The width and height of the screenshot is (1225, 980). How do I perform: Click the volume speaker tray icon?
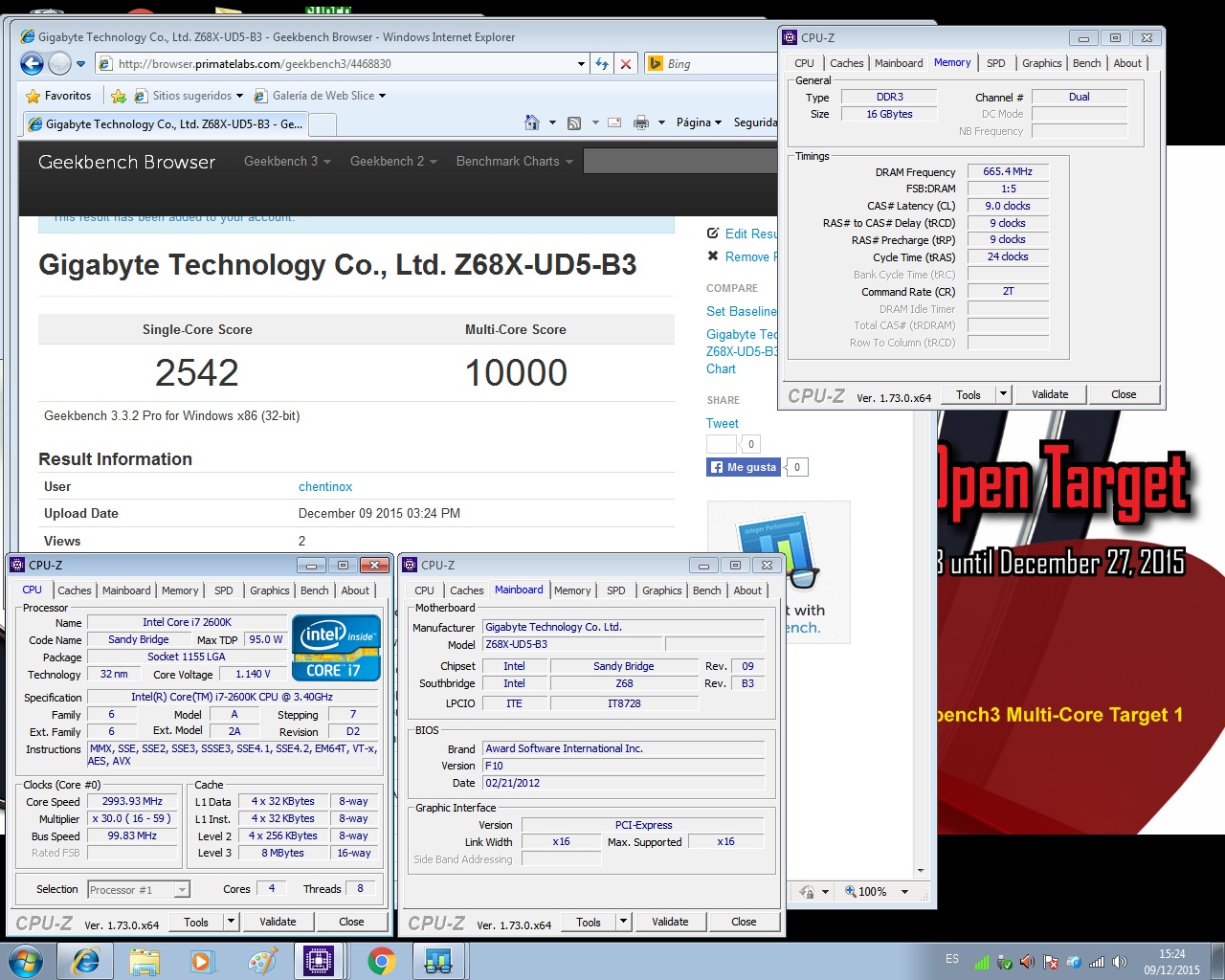tap(1120, 962)
